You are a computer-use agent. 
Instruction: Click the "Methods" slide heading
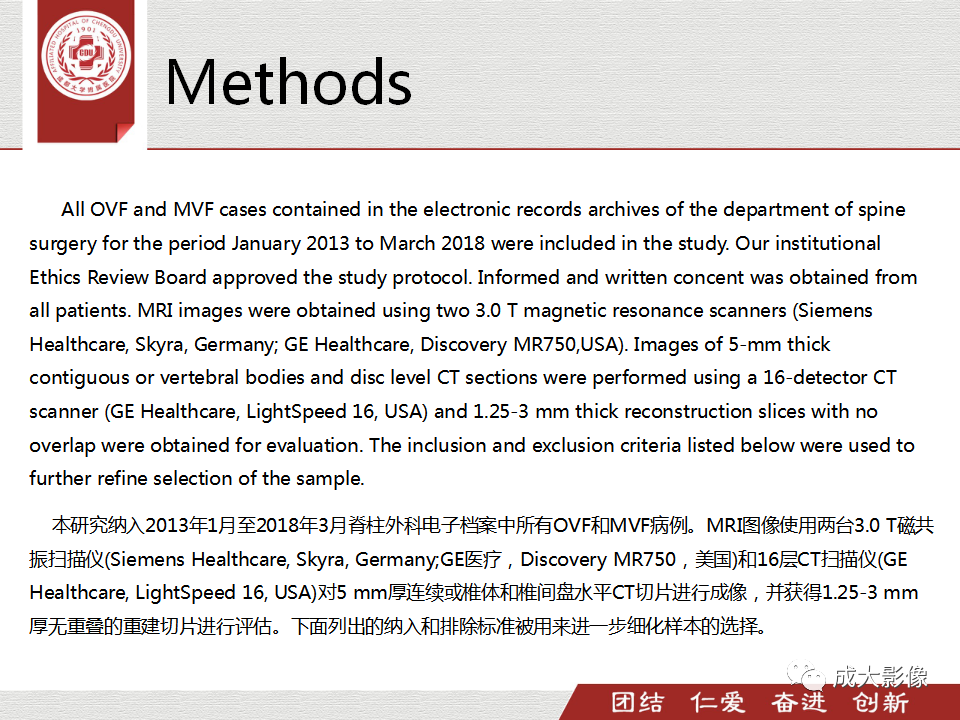click(288, 83)
